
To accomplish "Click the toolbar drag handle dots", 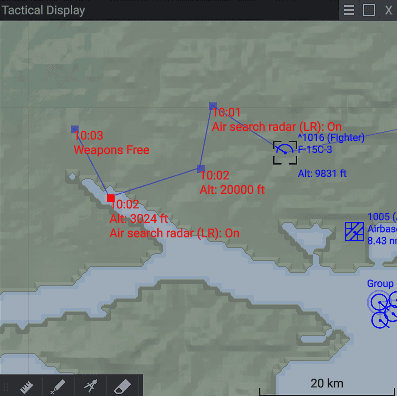I will (x=6, y=387).
